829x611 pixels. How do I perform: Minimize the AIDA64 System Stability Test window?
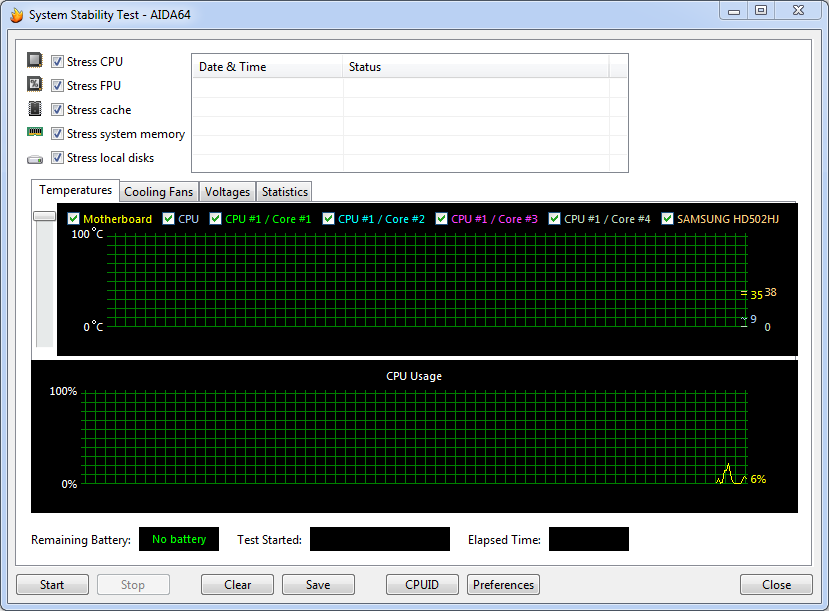pyautogui.click(x=734, y=11)
